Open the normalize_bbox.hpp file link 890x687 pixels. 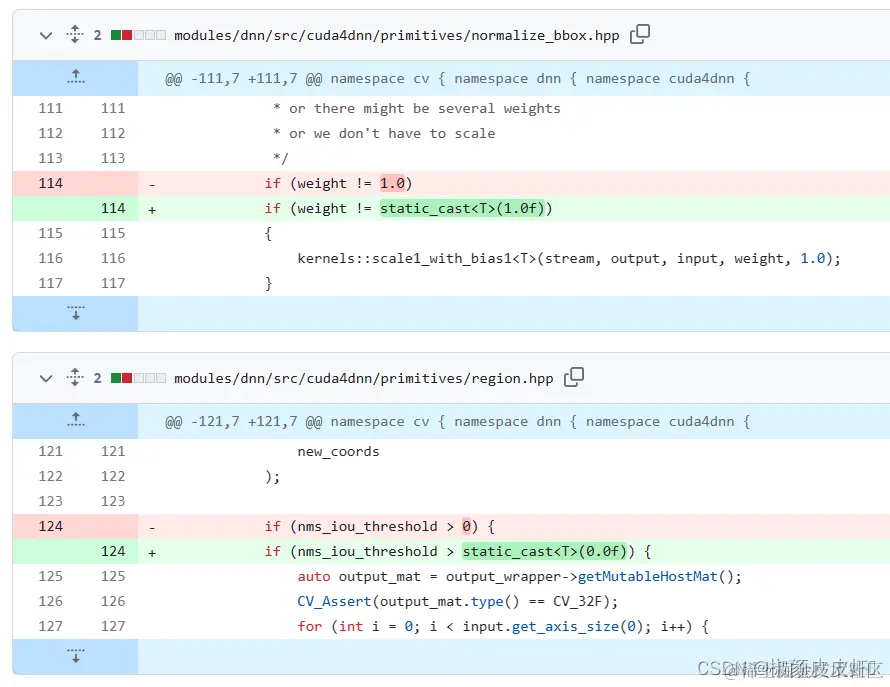(x=396, y=35)
